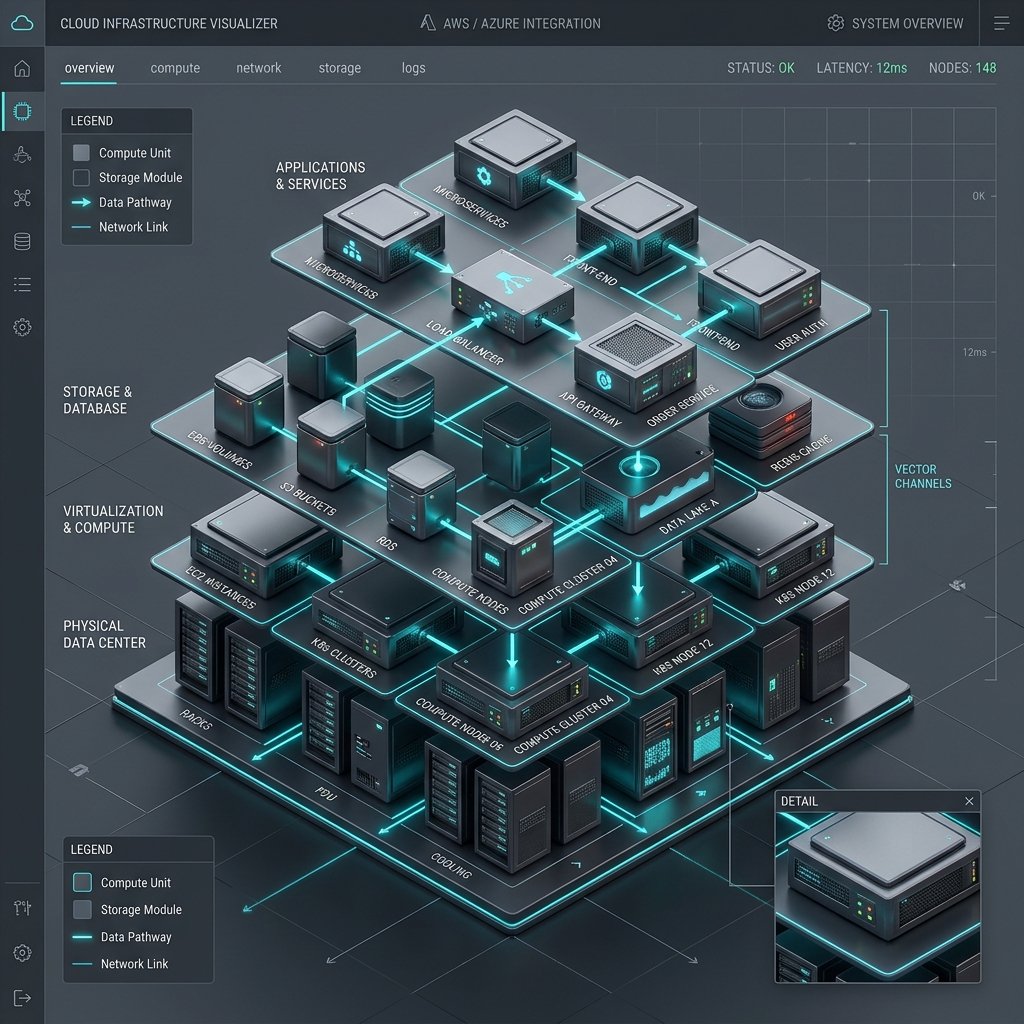
Task: Select the Compute Node 05 server
Action: [512, 686]
